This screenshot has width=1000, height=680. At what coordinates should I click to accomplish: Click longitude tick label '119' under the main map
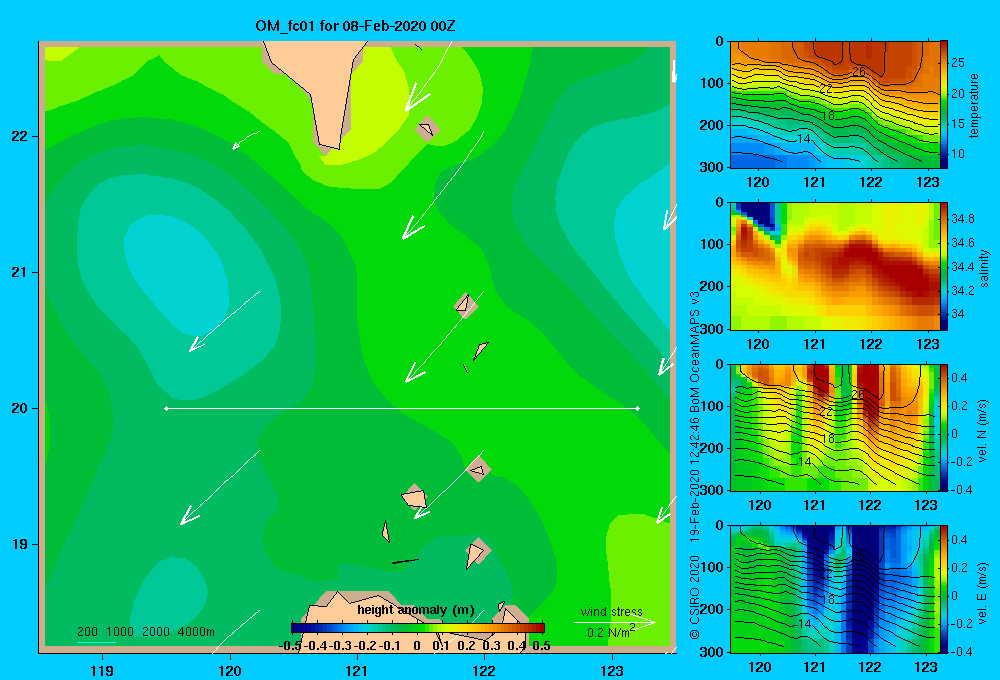[x=102, y=670]
